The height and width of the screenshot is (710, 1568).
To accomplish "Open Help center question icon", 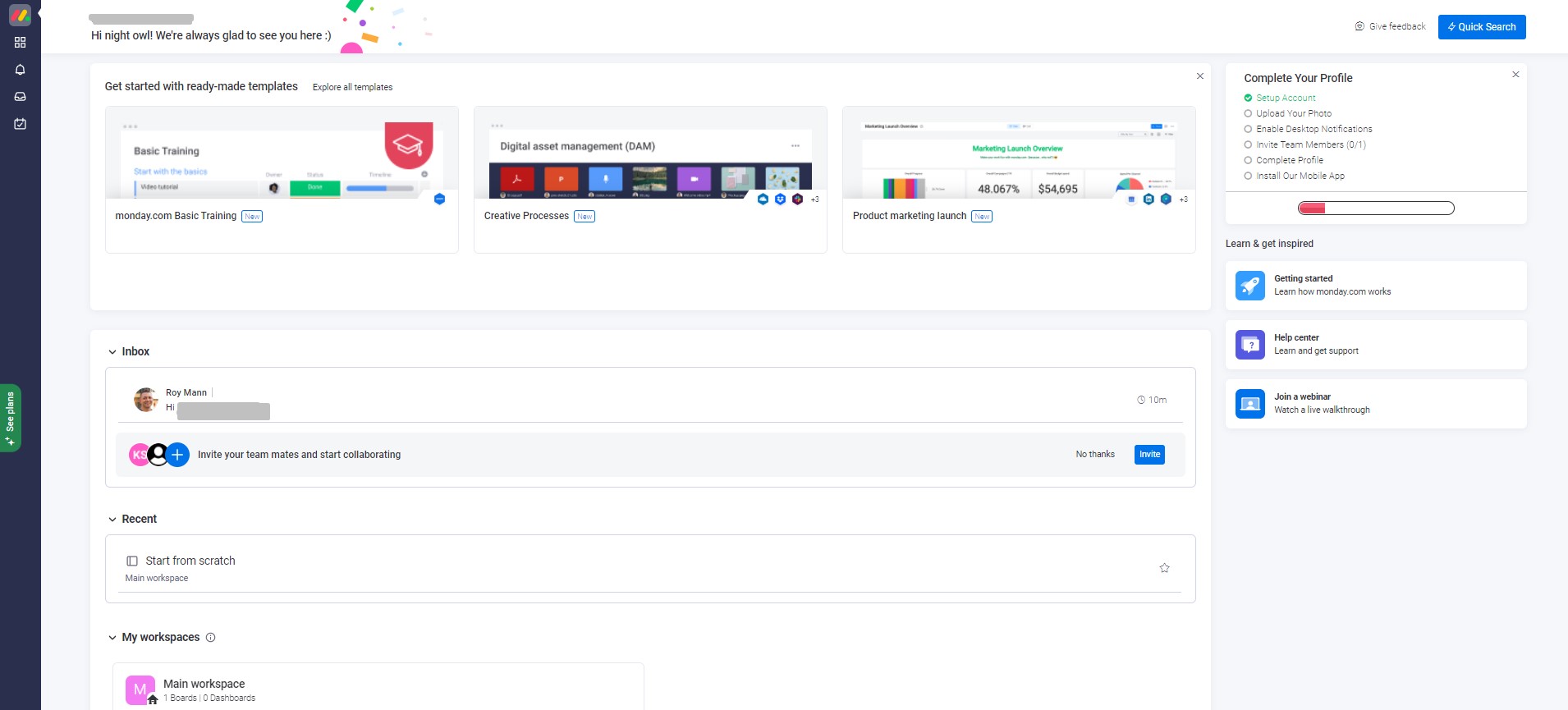I will pyautogui.click(x=1249, y=345).
